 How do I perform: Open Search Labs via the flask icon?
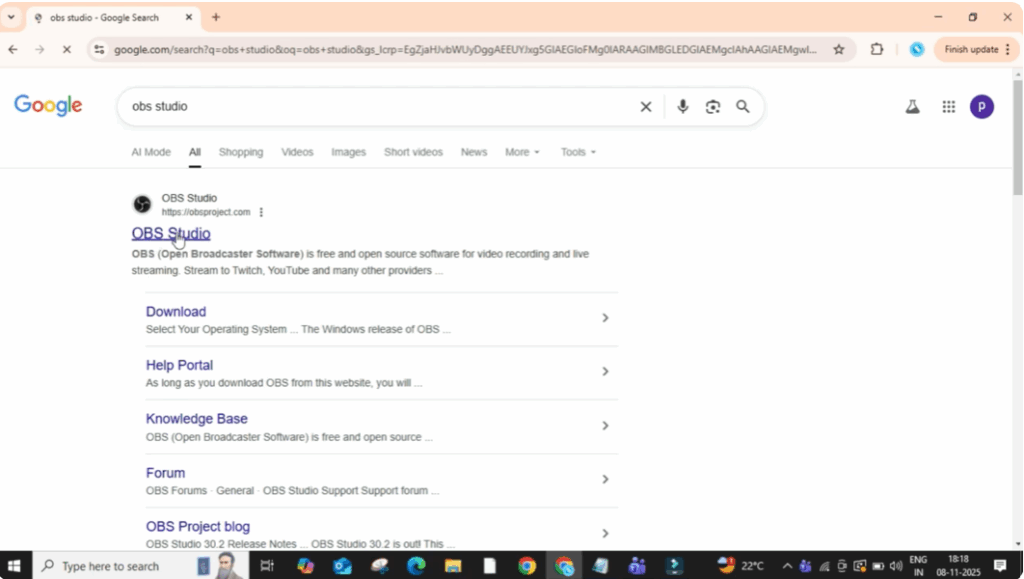[911, 106]
